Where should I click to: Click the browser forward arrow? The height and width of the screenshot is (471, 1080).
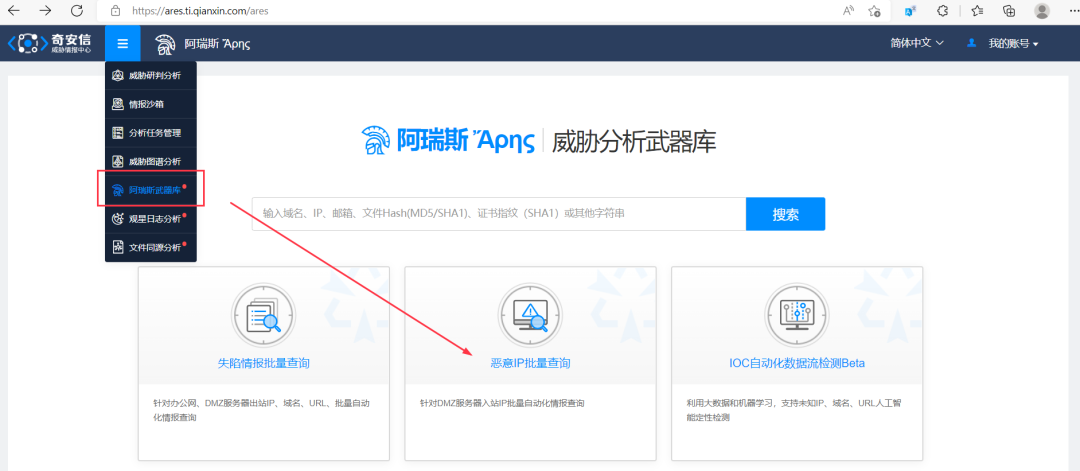[45, 10]
